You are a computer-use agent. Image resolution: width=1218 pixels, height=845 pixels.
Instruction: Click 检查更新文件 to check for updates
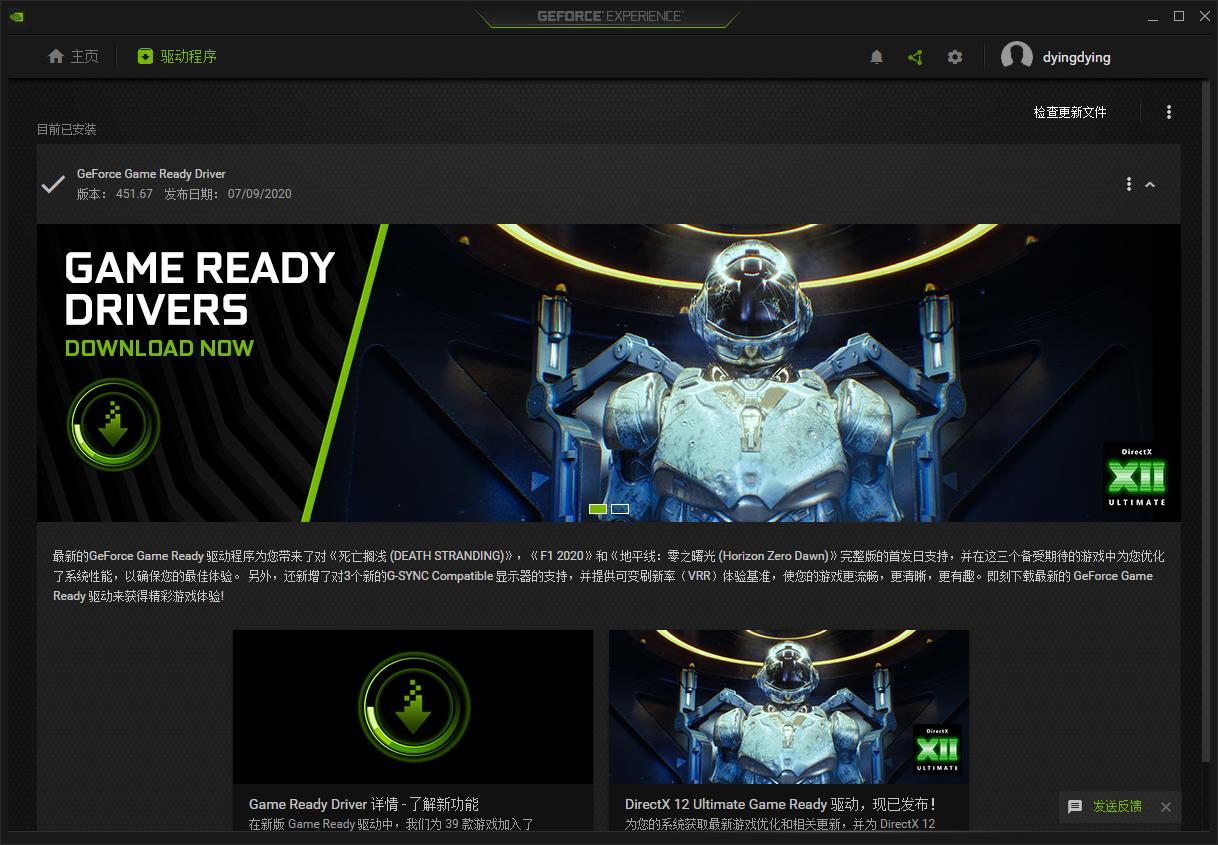coord(1070,112)
